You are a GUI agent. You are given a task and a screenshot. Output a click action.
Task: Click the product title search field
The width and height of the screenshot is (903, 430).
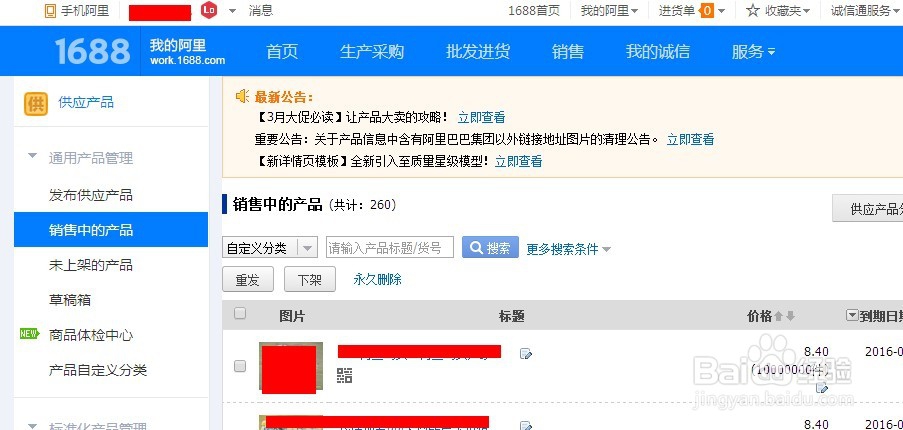pos(390,248)
